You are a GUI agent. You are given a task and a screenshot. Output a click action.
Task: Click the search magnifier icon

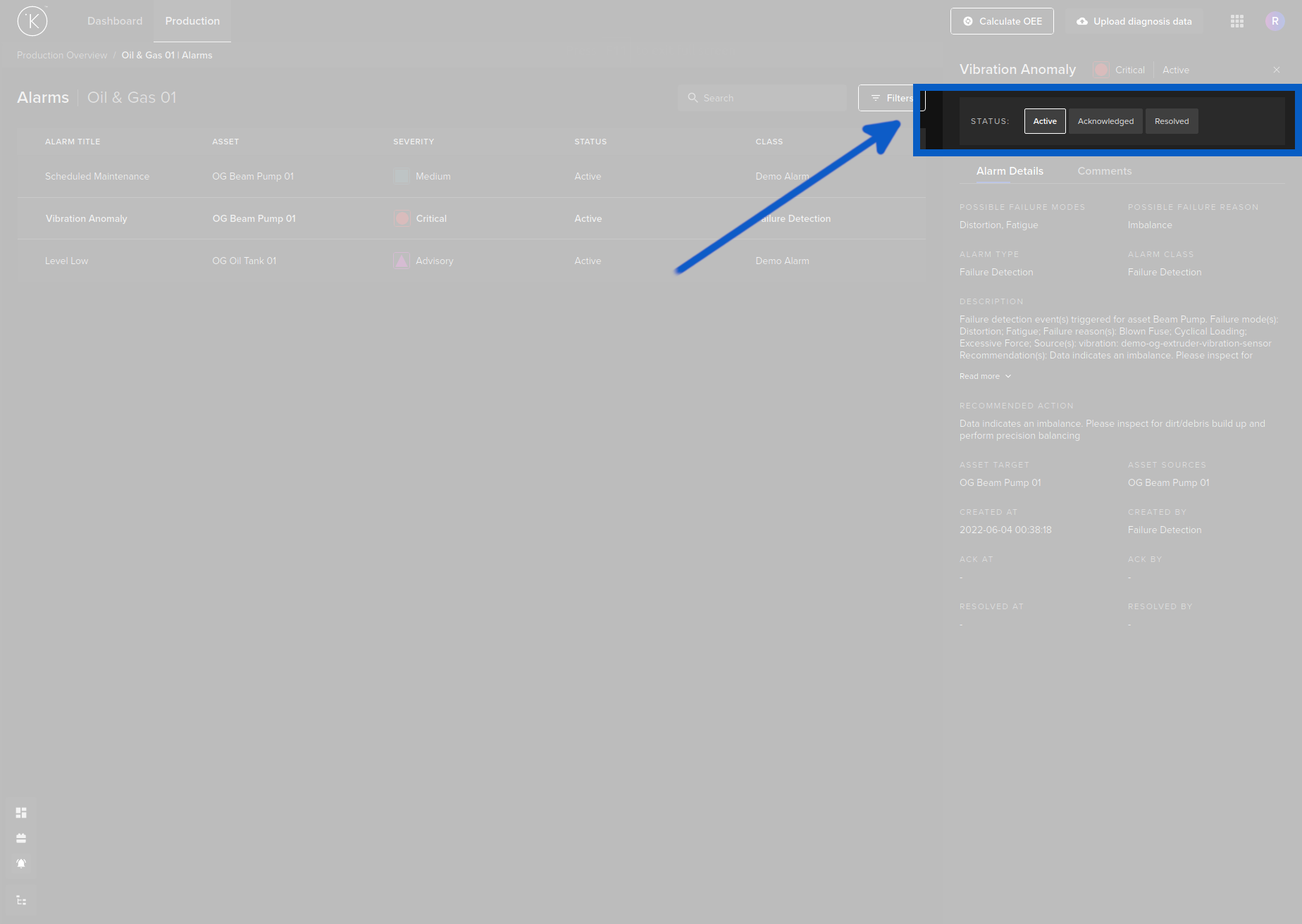[693, 97]
